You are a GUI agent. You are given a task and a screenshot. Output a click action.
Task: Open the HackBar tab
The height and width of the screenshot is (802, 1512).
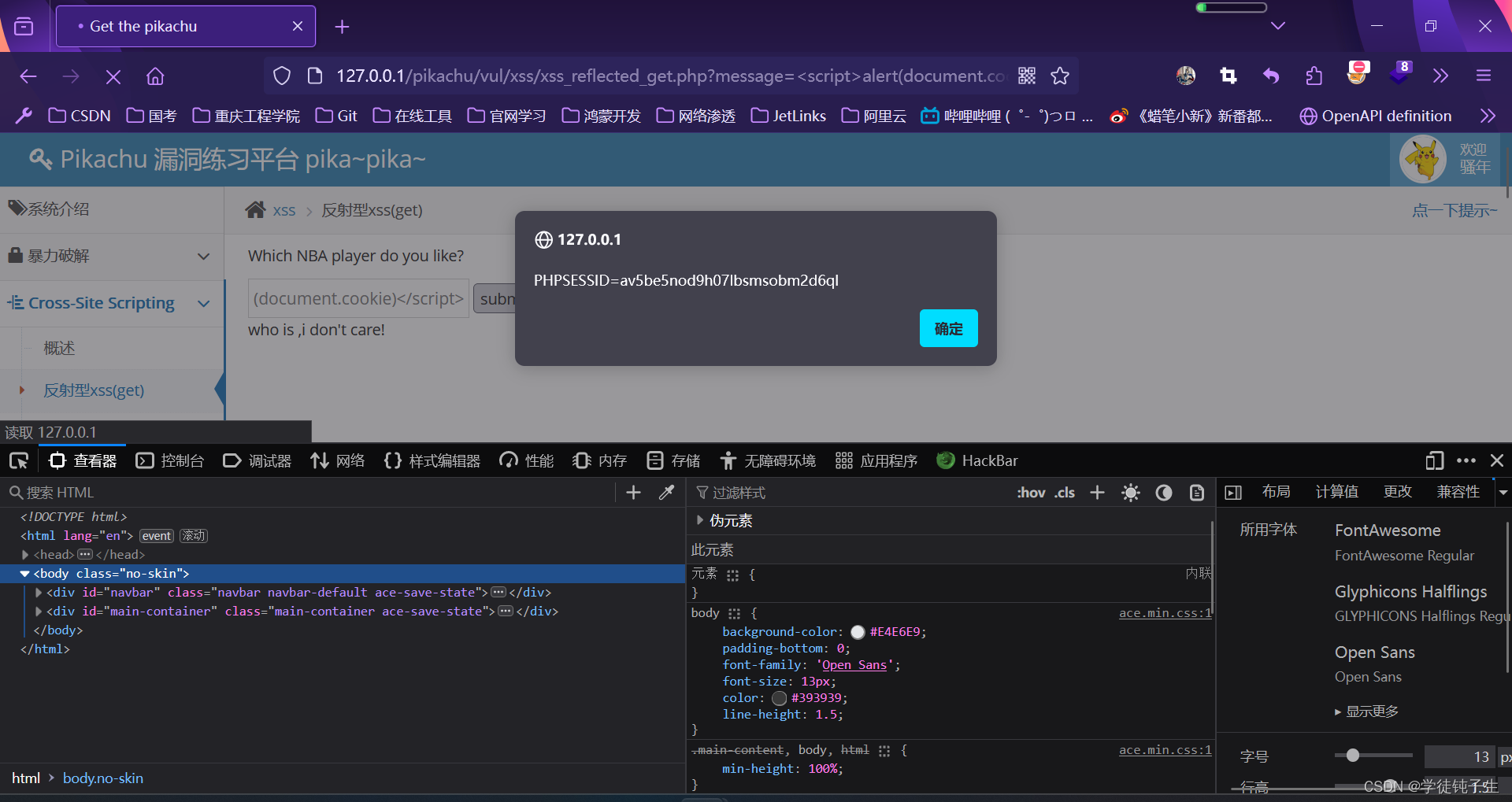pyautogui.click(x=976, y=460)
